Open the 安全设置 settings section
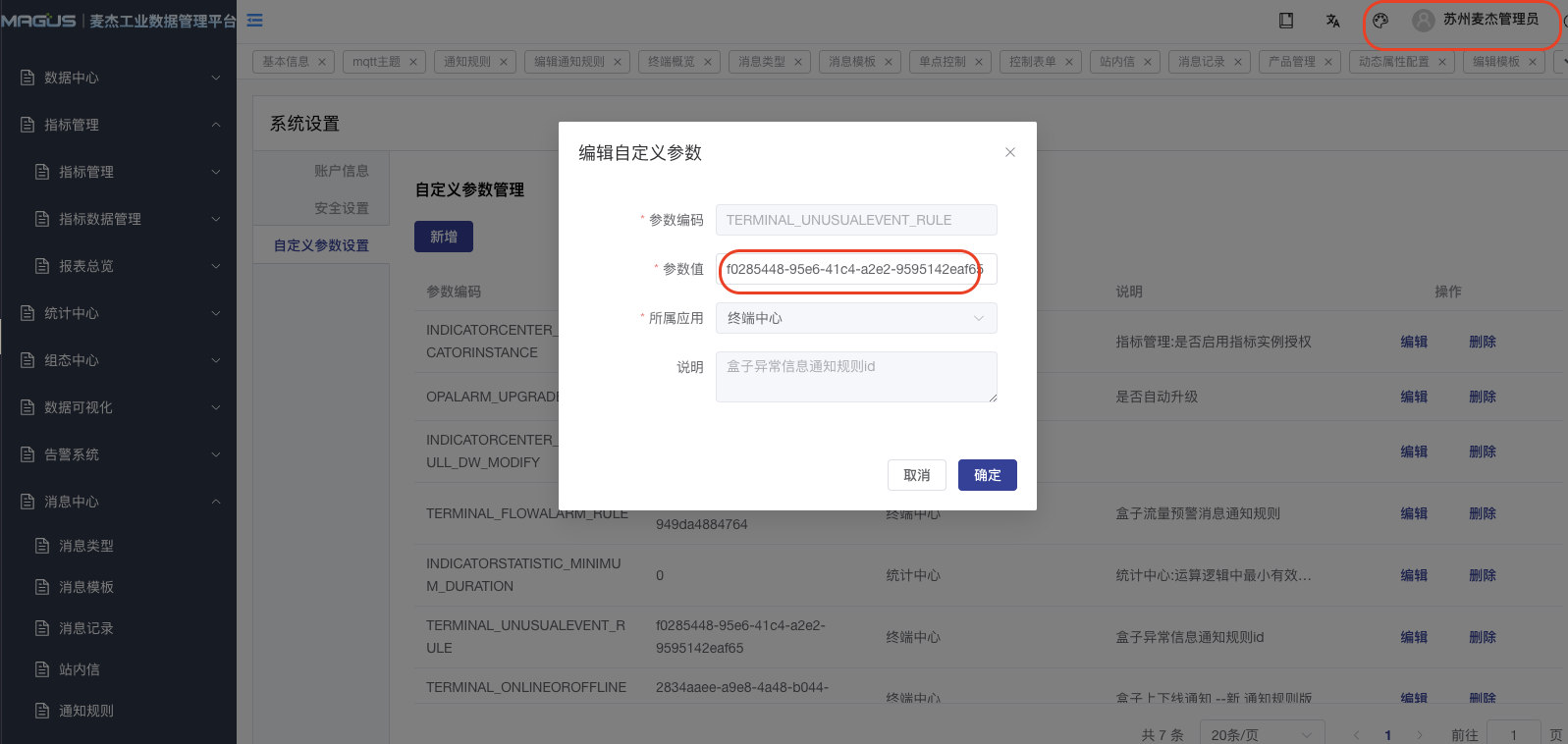1568x744 pixels. tap(341, 208)
